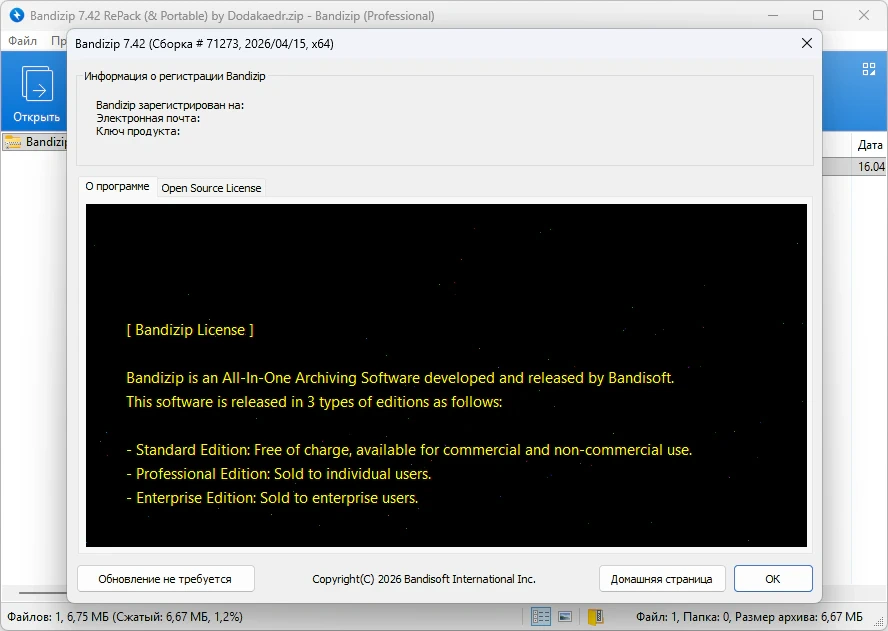Click the Дата column header

869,145
